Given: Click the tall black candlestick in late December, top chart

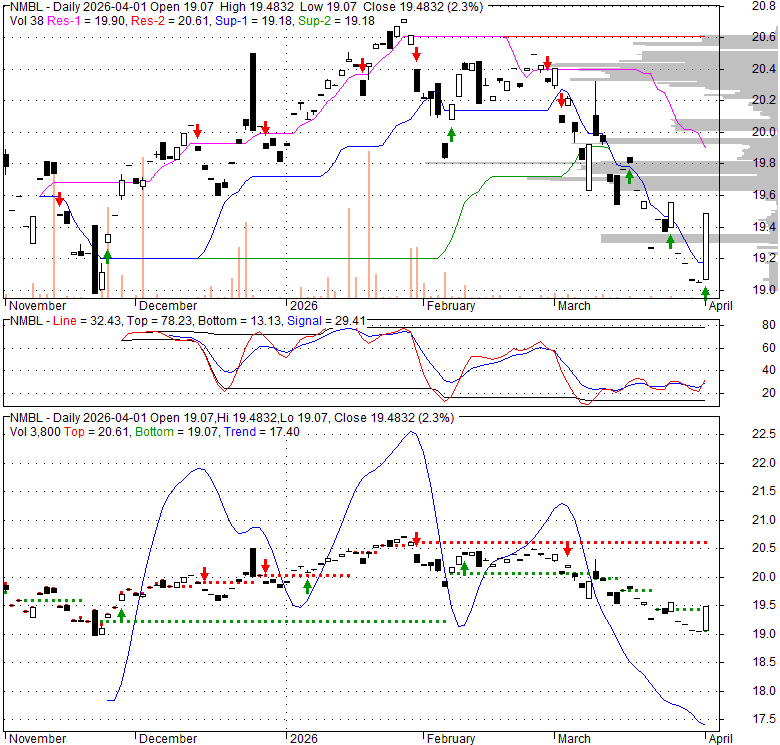Looking at the screenshot, I should [253, 90].
